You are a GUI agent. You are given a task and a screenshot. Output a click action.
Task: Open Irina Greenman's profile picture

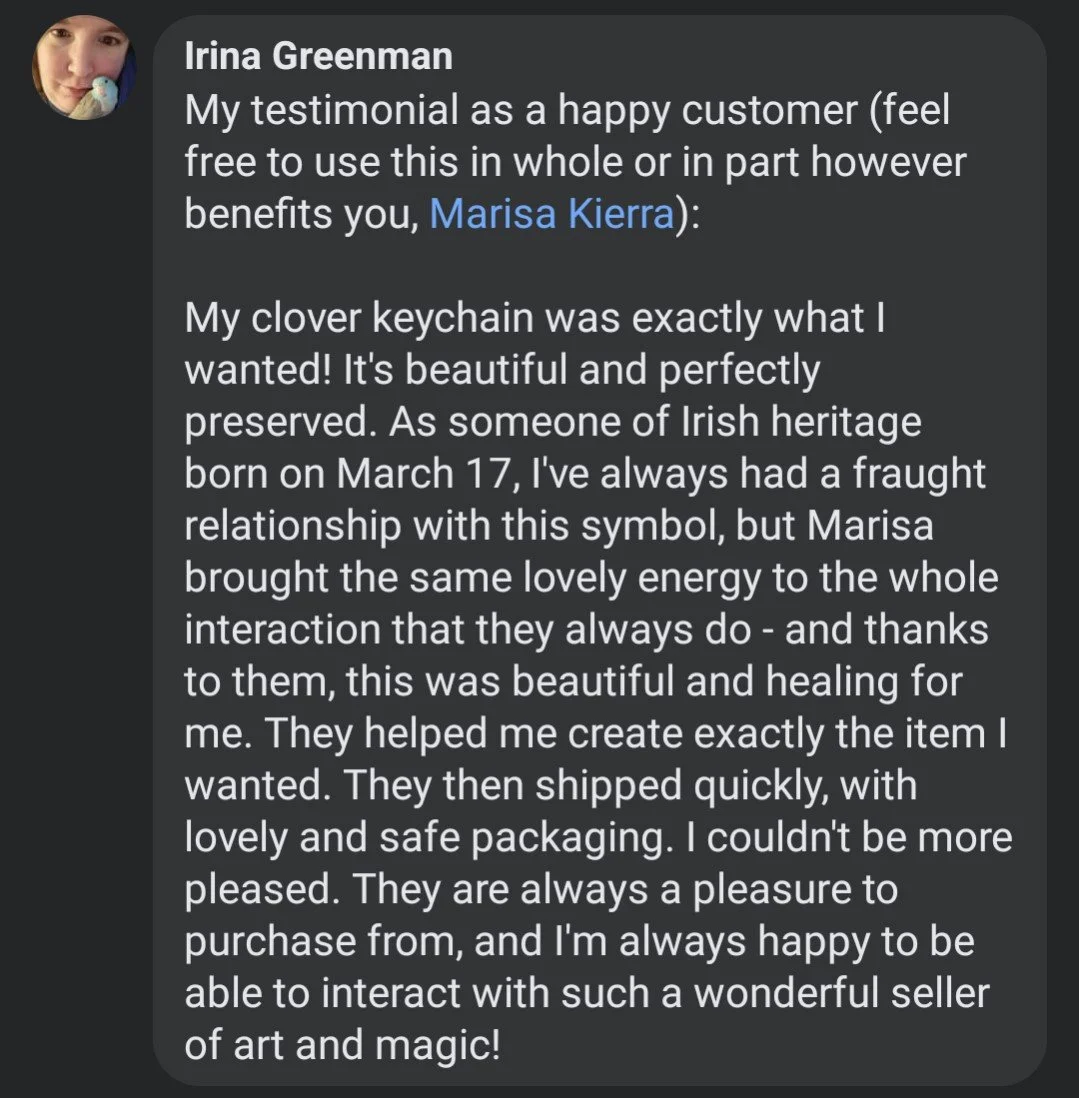coord(83,67)
